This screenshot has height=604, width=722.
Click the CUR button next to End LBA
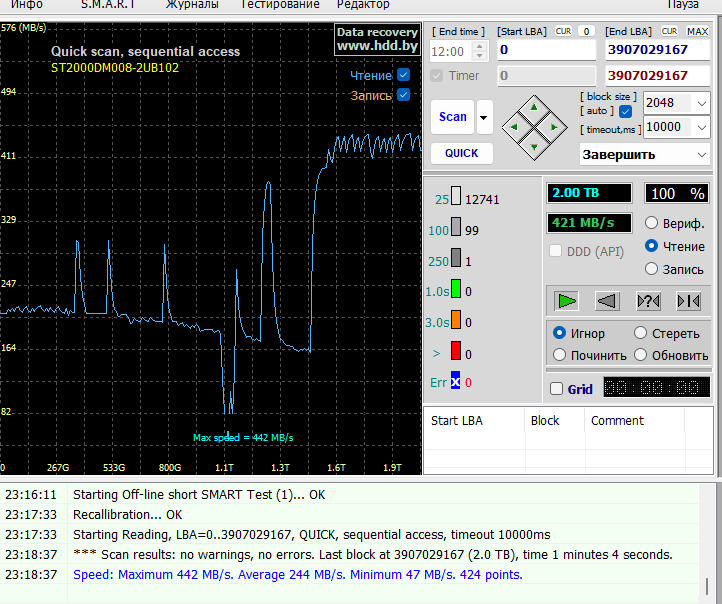click(669, 31)
